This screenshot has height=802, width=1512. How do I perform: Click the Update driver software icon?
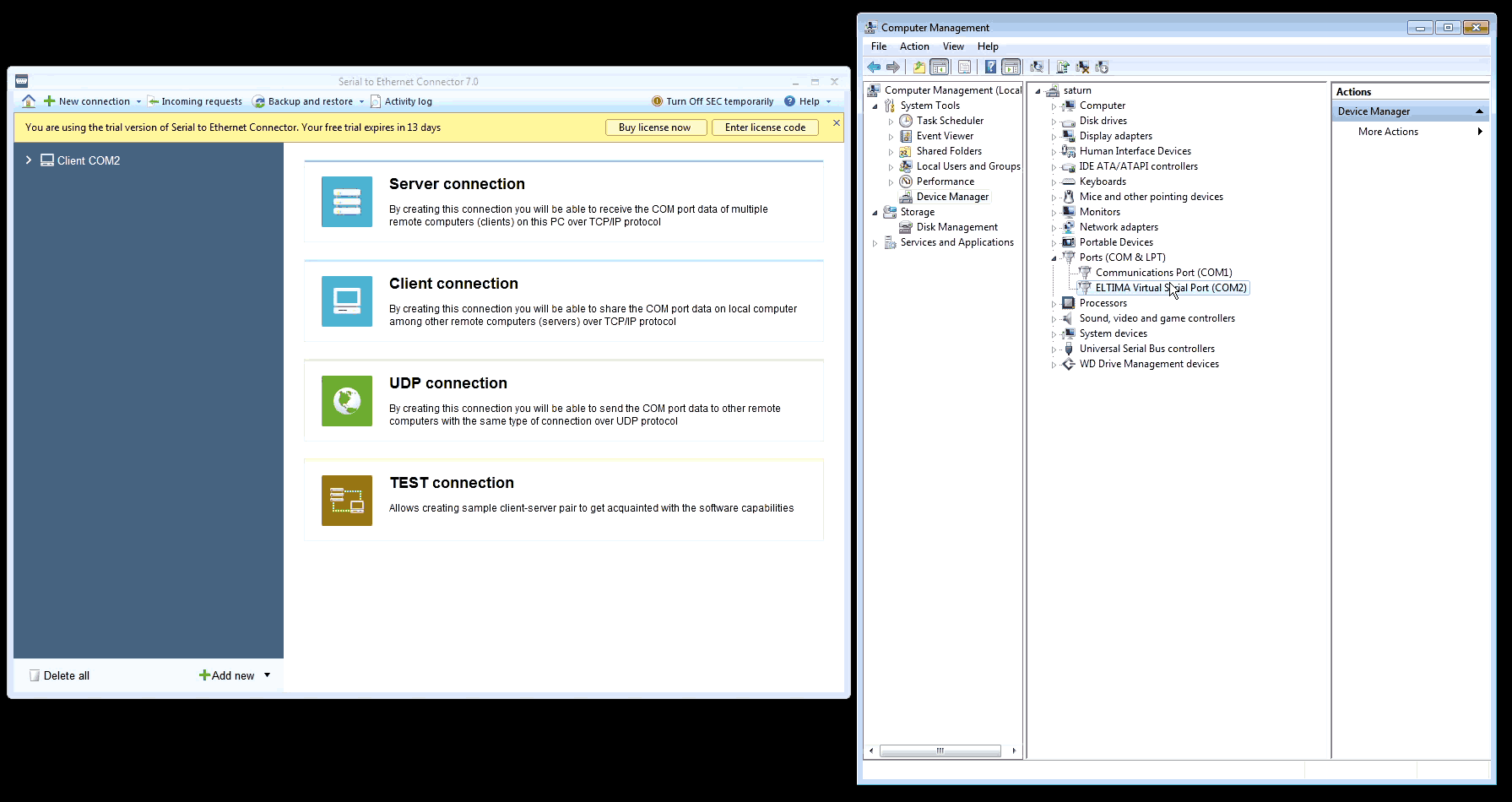[x=1063, y=68]
